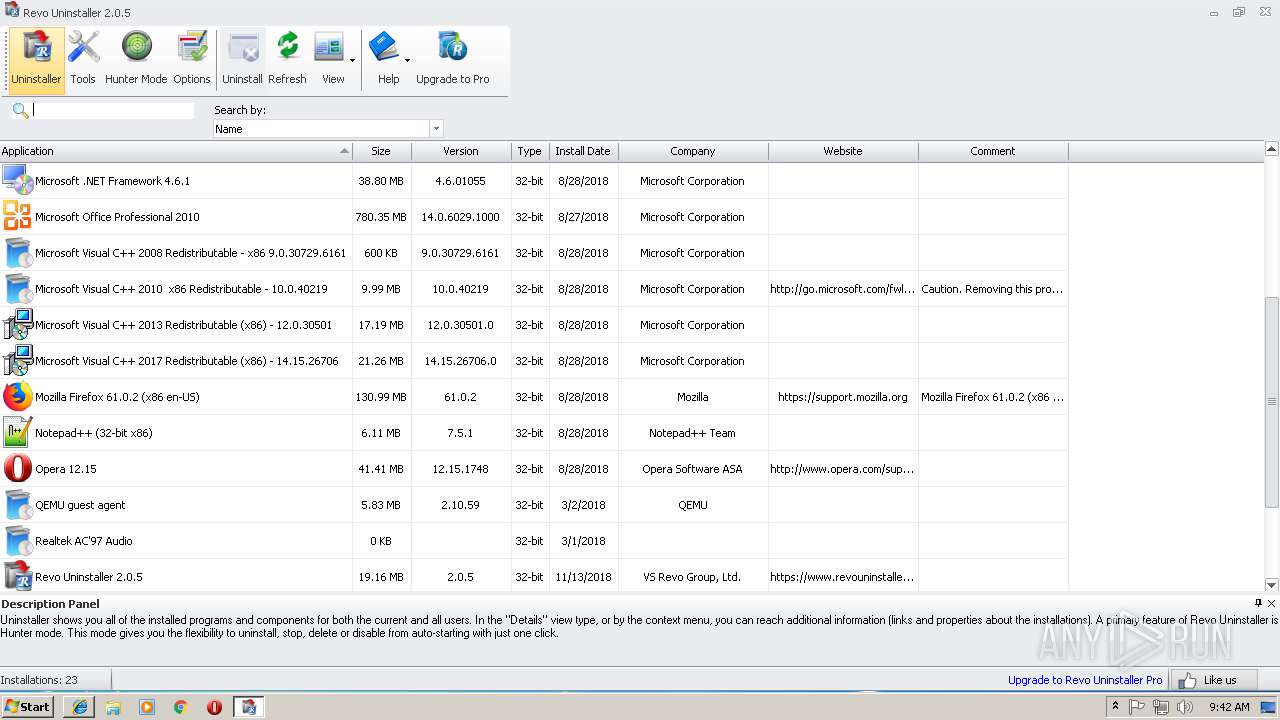Sort by Type column header
This screenshot has width=1280, height=720.
pyautogui.click(x=529, y=151)
